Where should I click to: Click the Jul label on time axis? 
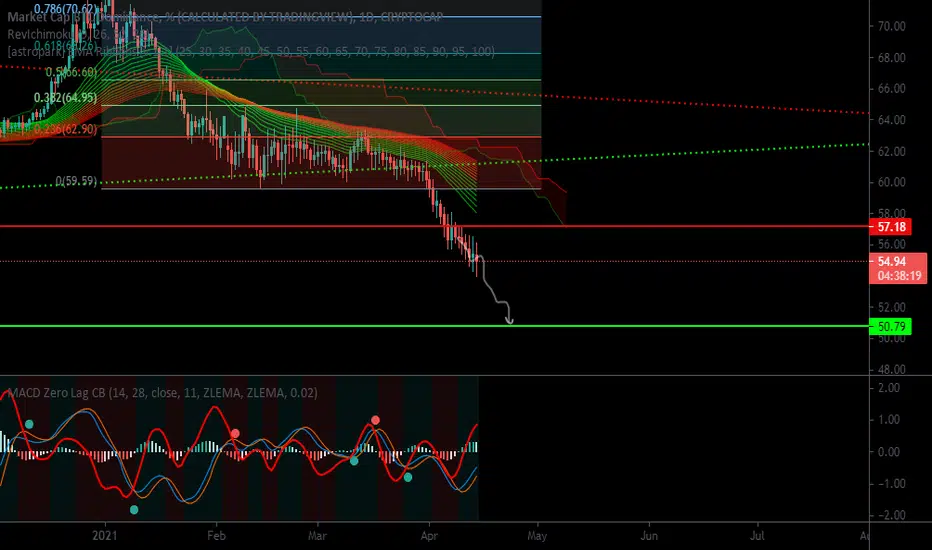(x=757, y=536)
